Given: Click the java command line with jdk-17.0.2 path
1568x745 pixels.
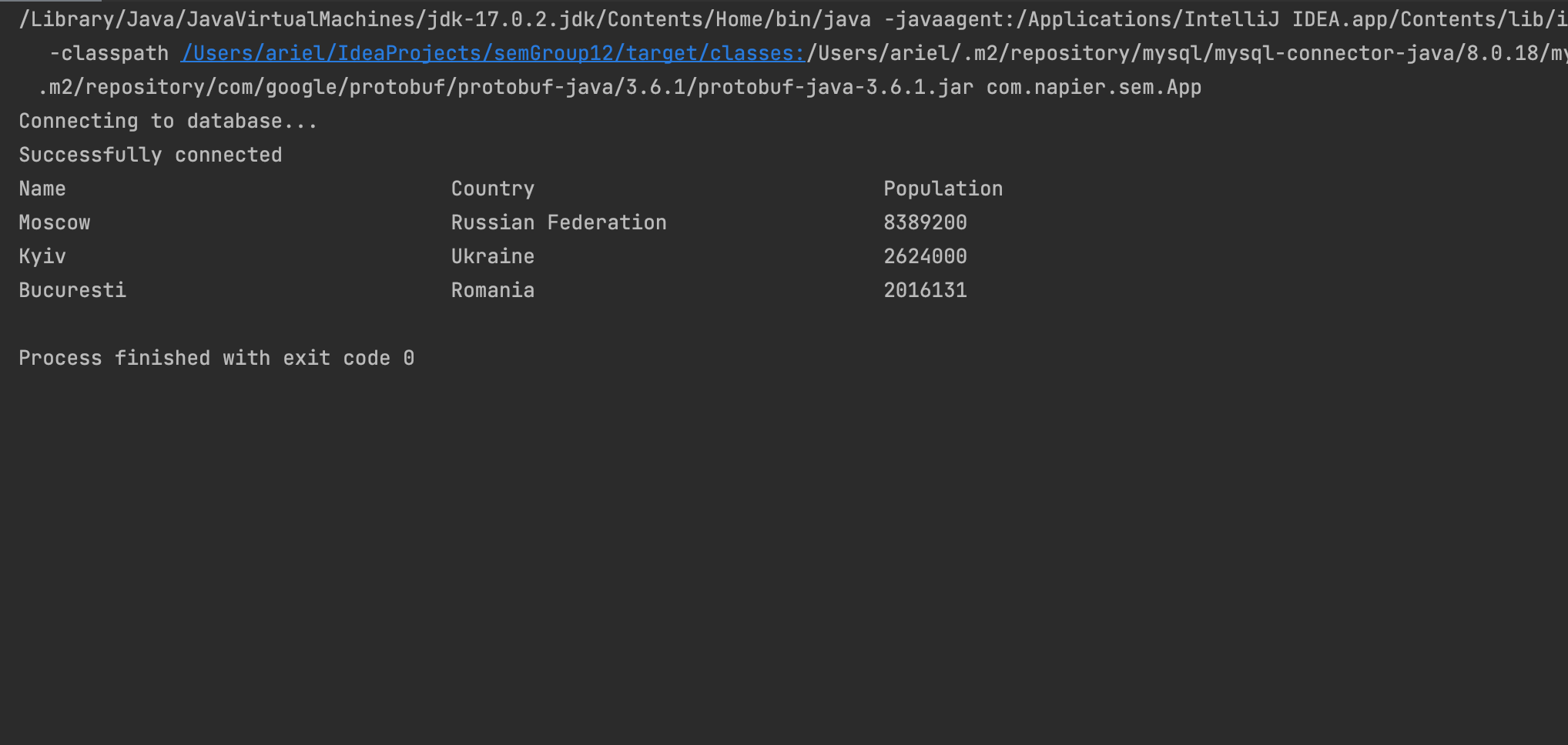Looking at the screenshot, I should (x=793, y=19).
